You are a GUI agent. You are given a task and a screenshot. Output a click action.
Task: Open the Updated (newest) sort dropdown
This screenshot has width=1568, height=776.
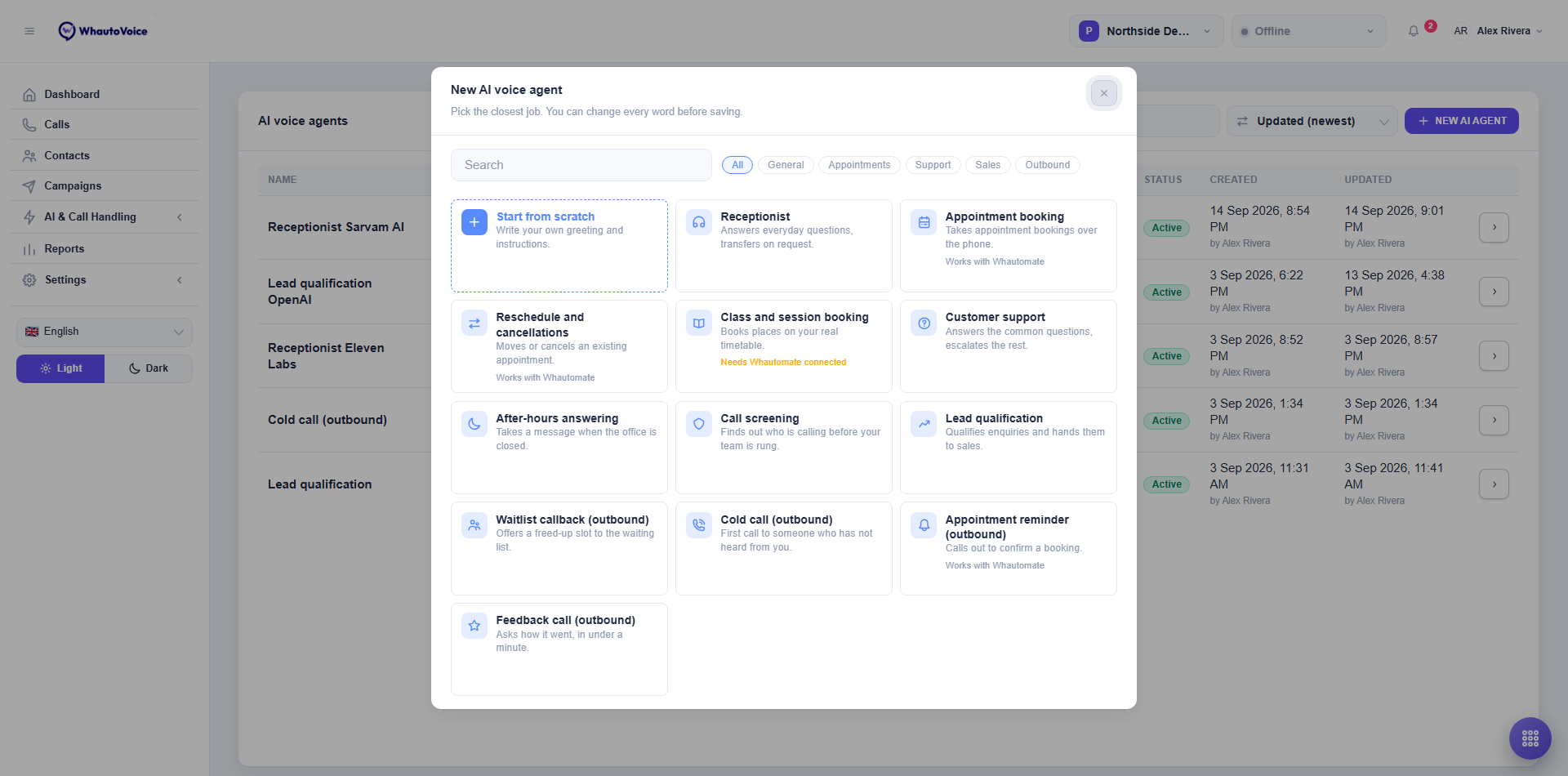coord(1312,121)
